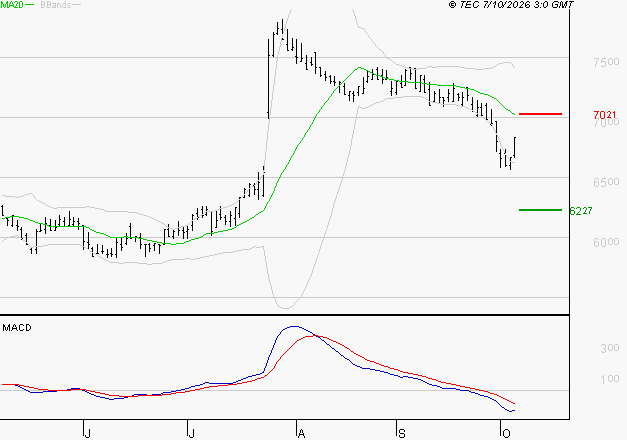Click the green support line marker

pyautogui.click(x=540, y=210)
